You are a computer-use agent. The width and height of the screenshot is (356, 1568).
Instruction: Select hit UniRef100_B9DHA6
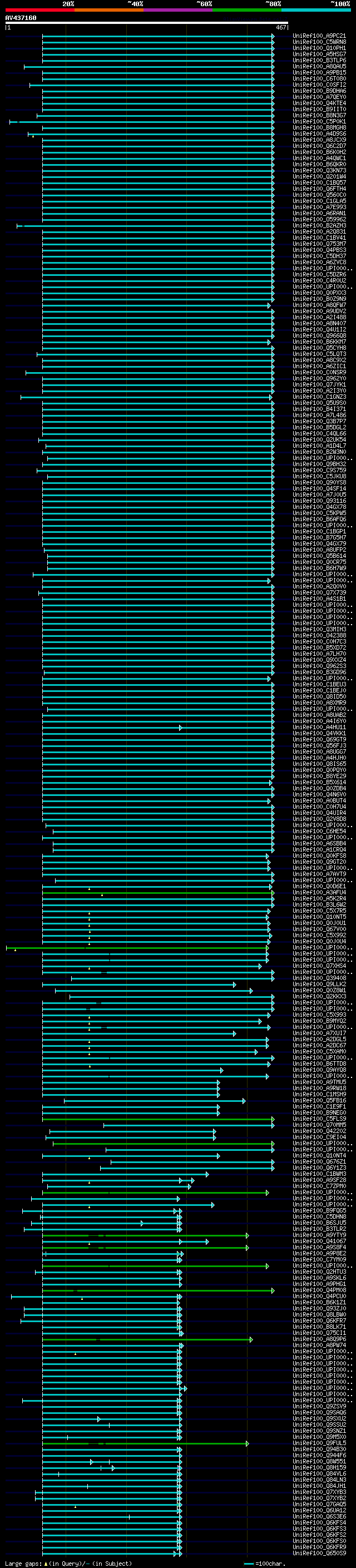[x=319, y=91]
